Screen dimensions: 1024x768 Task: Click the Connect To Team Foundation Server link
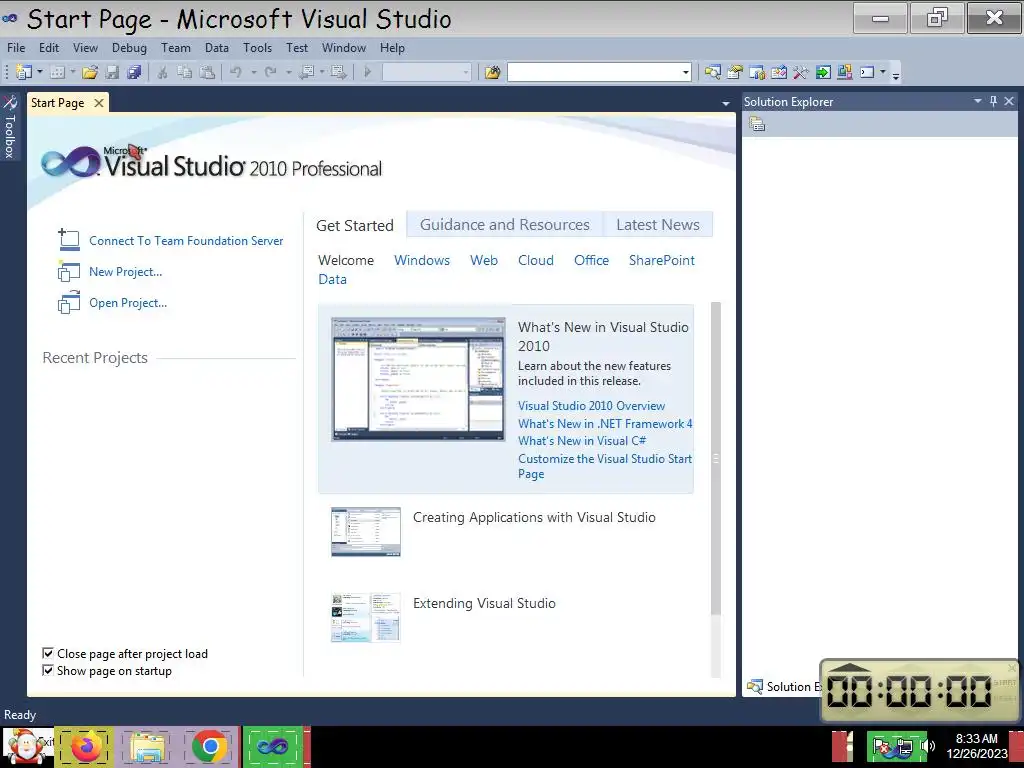186,240
